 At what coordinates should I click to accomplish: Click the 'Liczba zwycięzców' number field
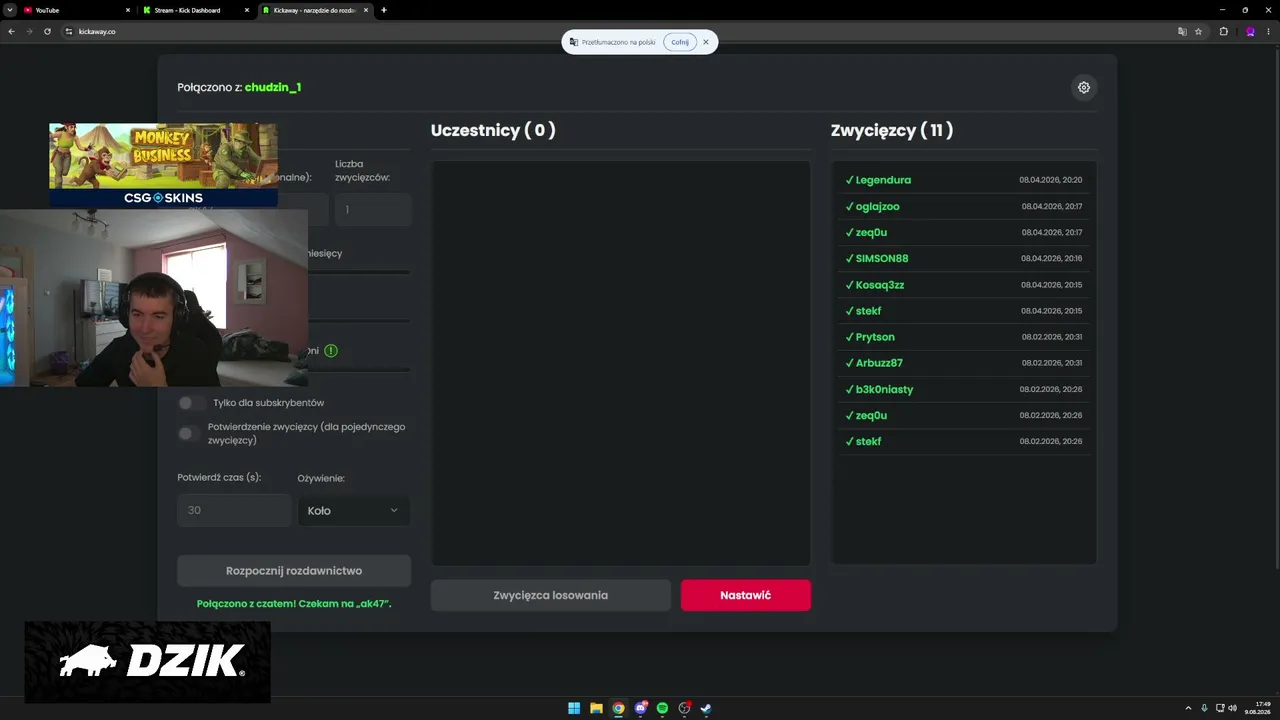(373, 210)
